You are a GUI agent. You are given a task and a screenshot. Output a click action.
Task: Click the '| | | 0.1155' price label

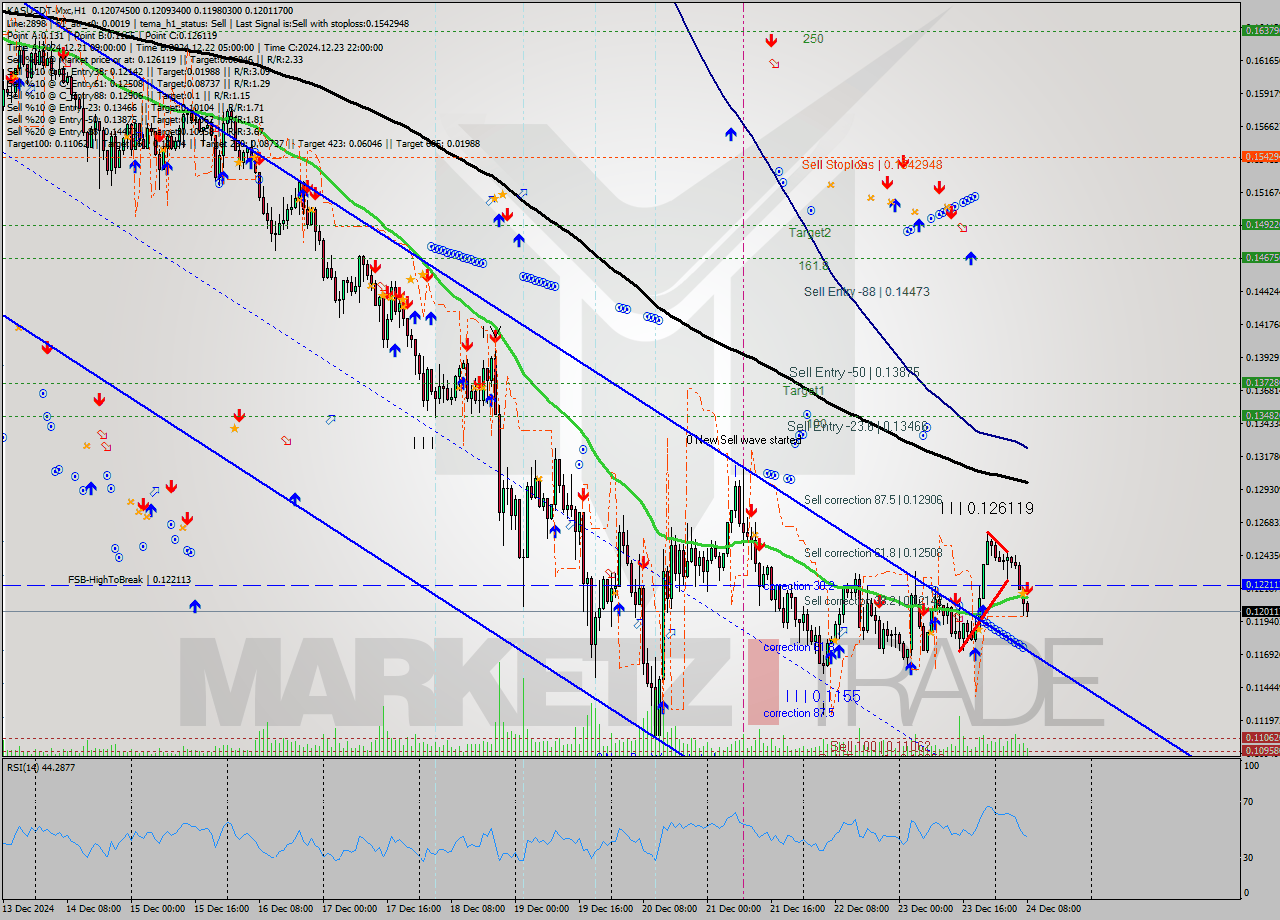point(822,695)
